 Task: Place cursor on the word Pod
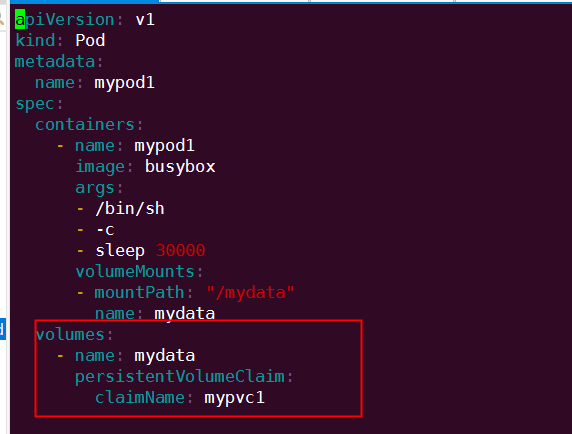click(x=90, y=40)
